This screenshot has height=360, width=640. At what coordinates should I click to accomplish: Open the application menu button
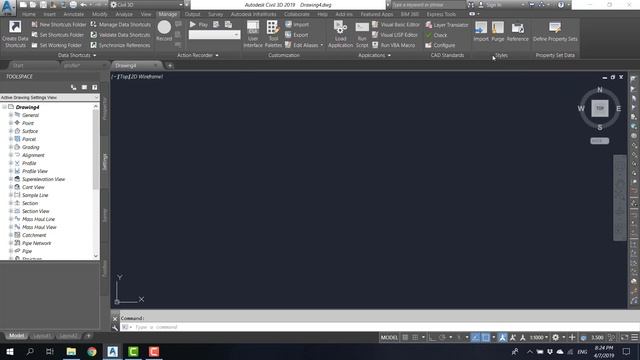pos(8,7)
